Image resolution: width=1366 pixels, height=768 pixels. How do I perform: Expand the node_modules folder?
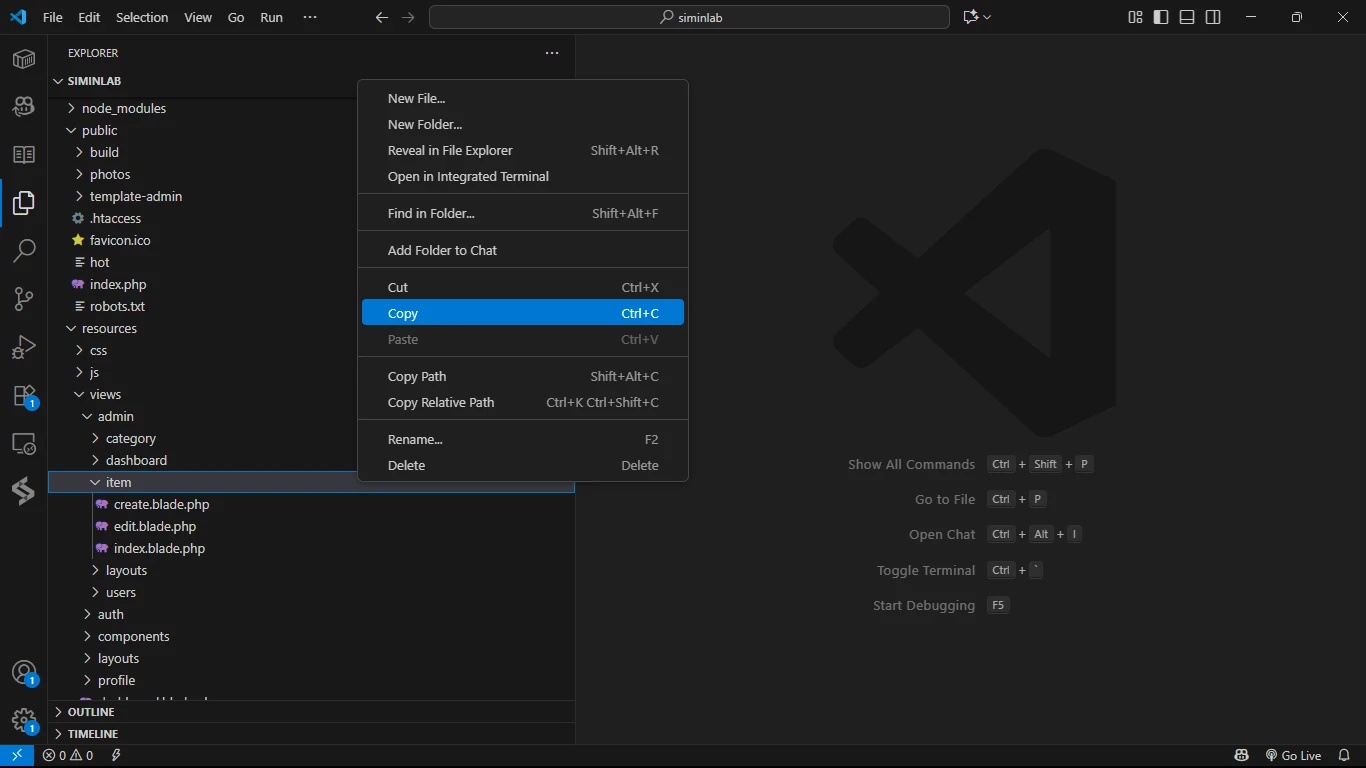tap(124, 108)
